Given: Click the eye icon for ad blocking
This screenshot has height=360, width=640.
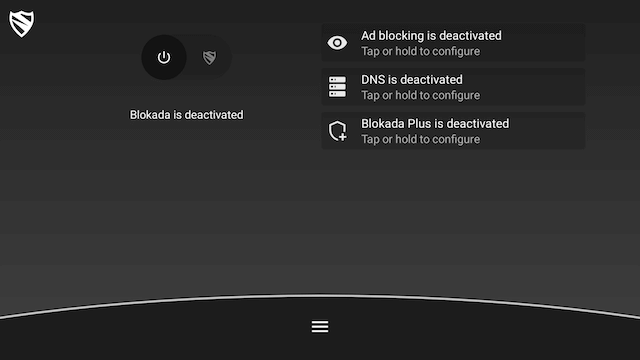Looking at the screenshot, I should (x=337, y=43).
